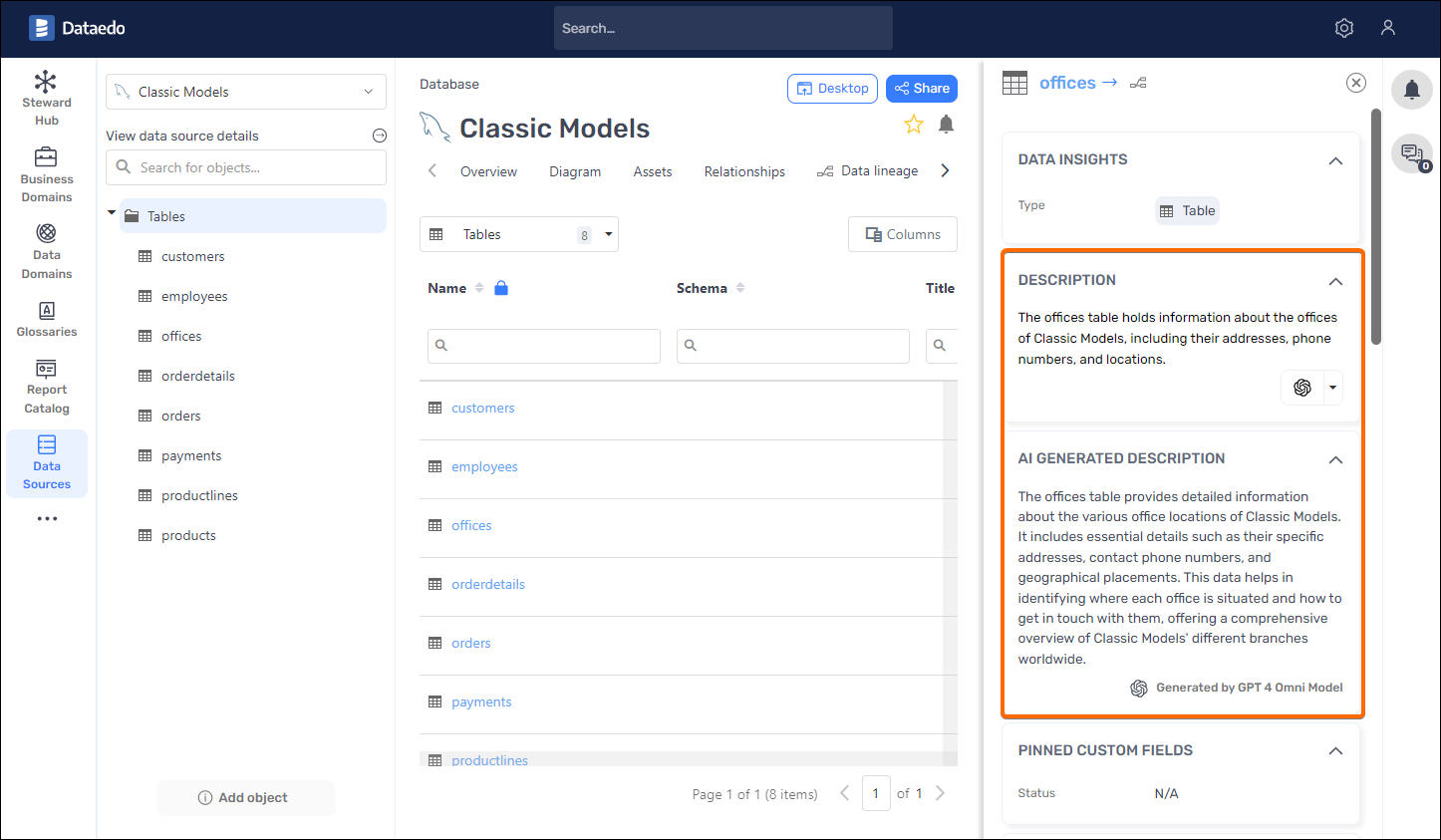Click the Add object button
1441x840 pixels.
[x=245, y=797]
